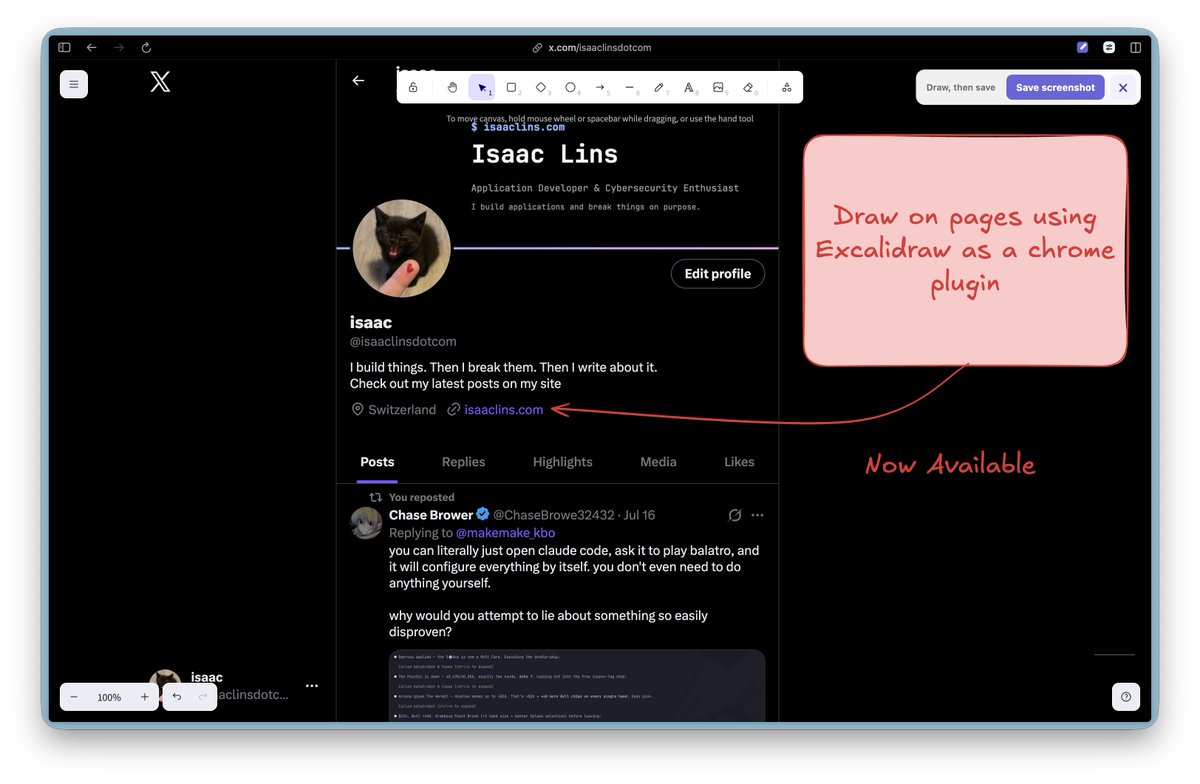The width and height of the screenshot is (1200, 784).
Task: Open the account switcher three-dot menu
Action: click(312, 686)
